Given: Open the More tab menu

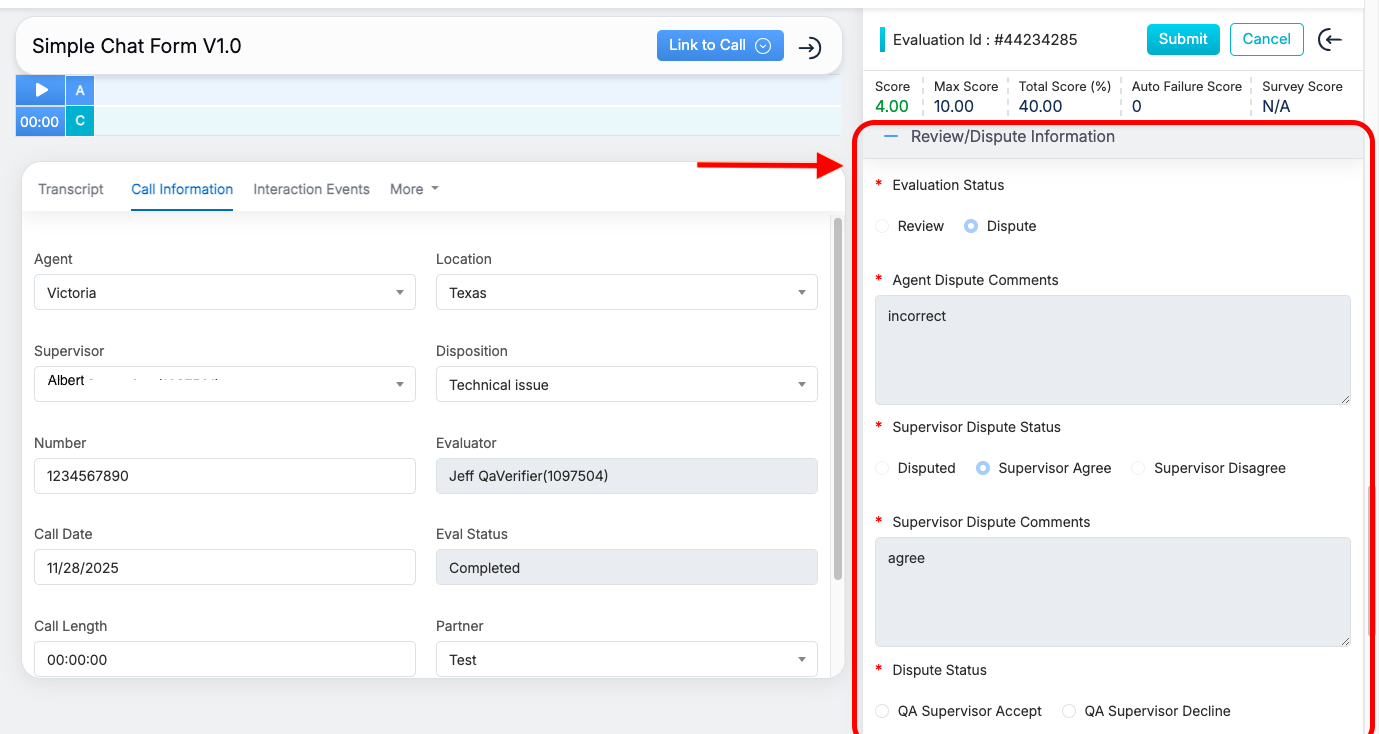Looking at the screenshot, I should pyautogui.click(x=414, y=189).
